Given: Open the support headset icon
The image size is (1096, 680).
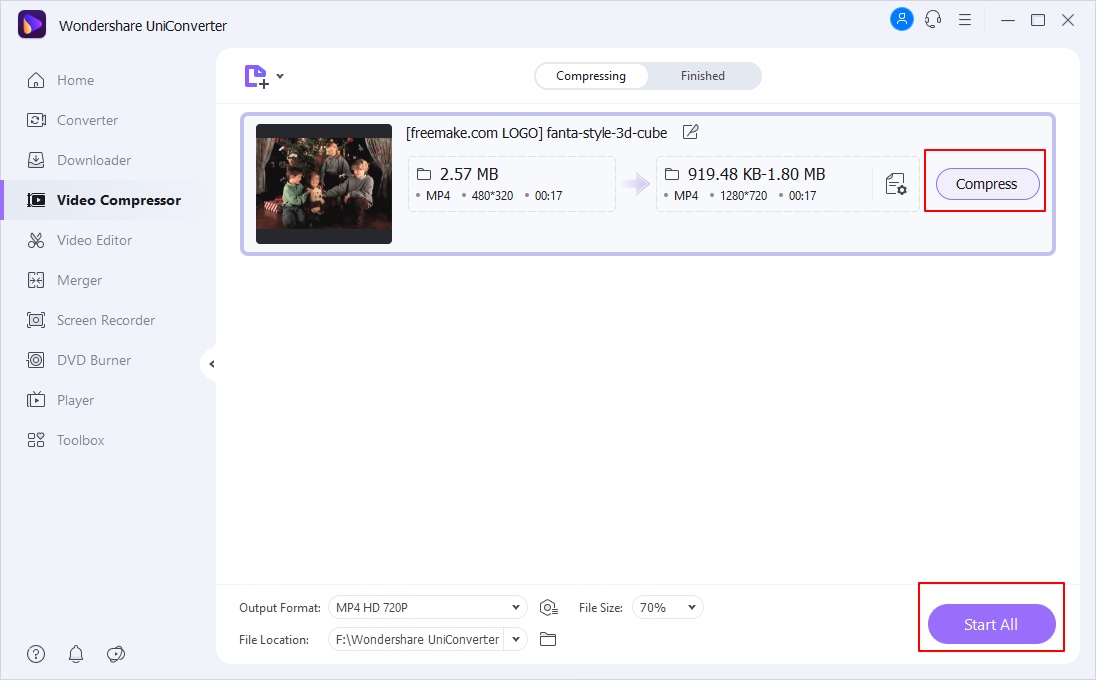Looking at the screenshot, I should (x=933, y=20).
